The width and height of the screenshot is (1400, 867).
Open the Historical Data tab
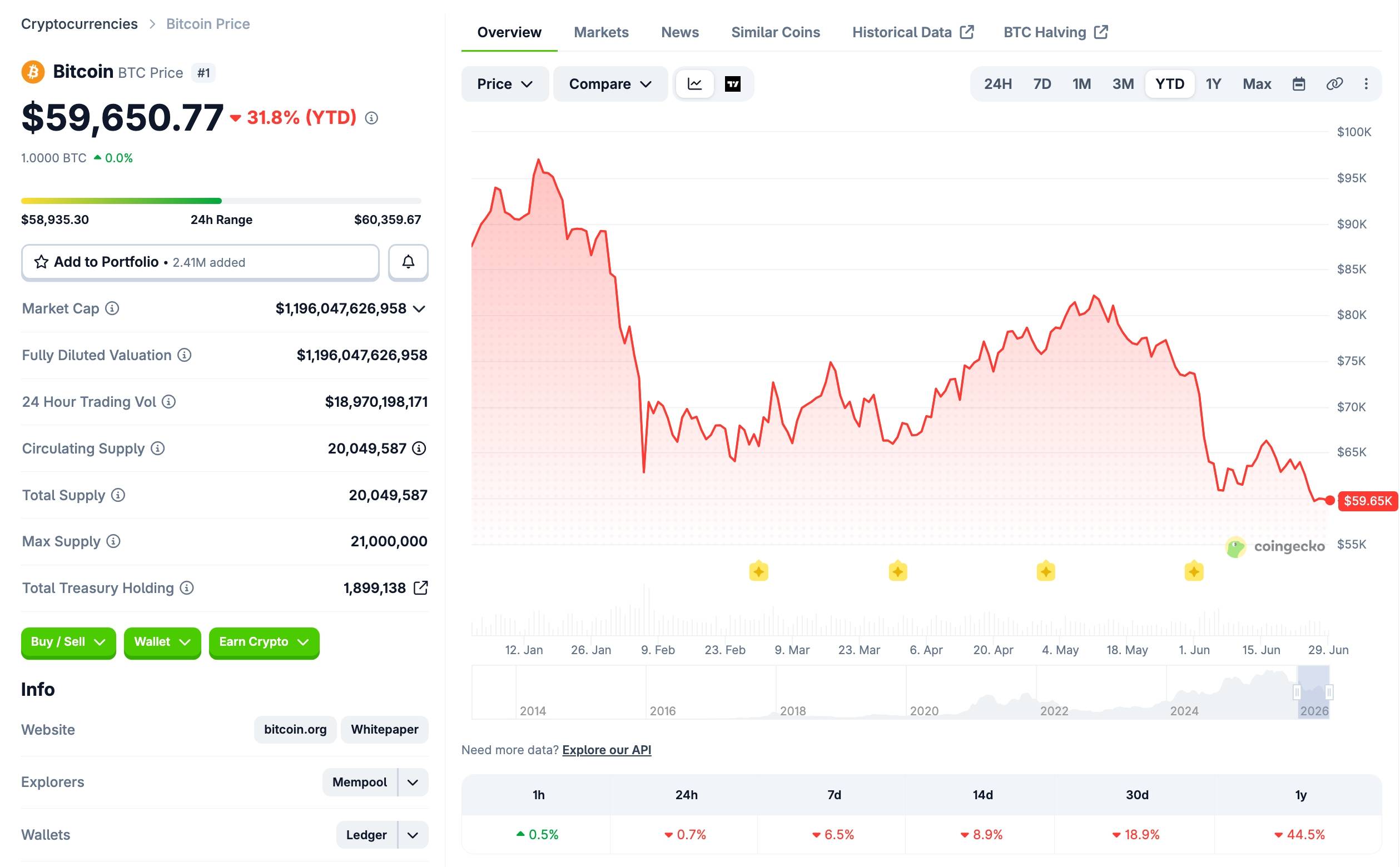913,32
